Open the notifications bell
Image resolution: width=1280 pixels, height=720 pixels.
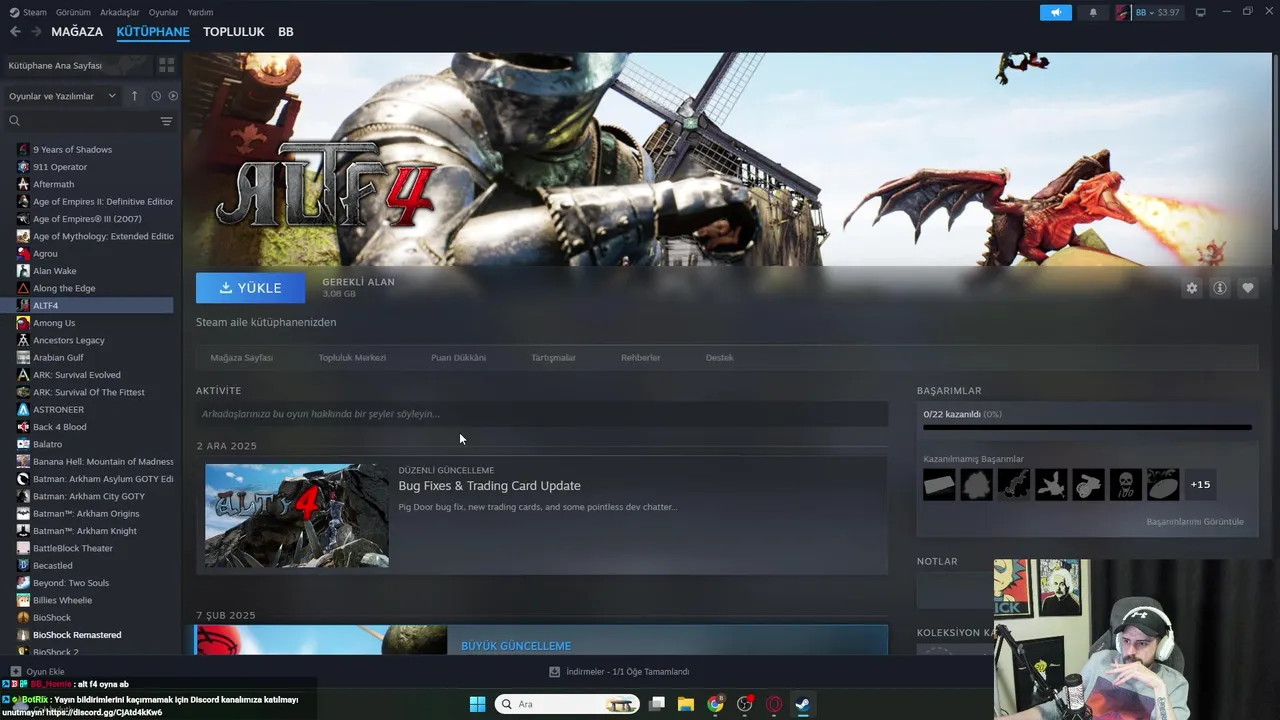pos(1093,12)
